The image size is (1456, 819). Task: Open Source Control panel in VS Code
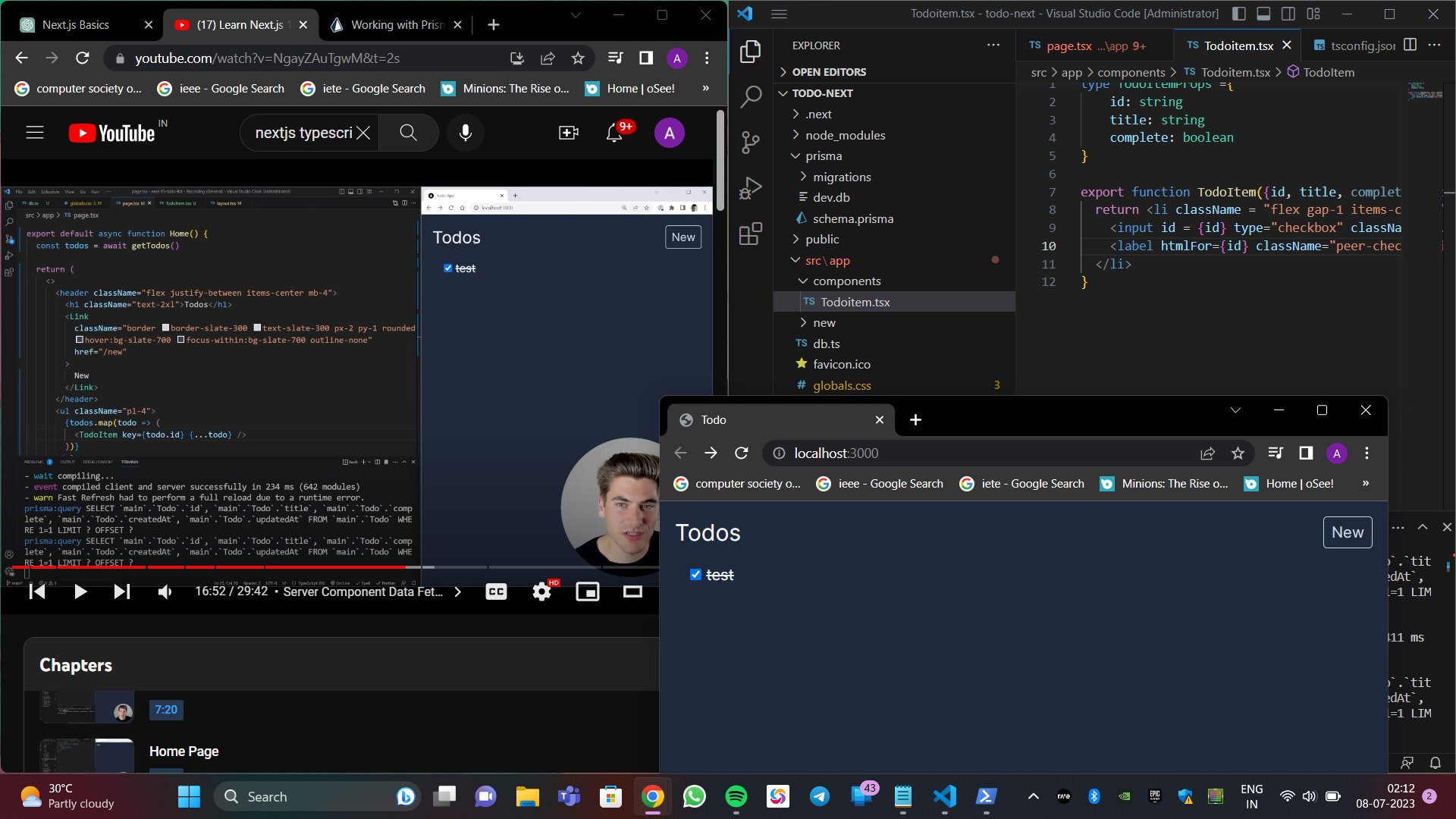coord(750,142)
